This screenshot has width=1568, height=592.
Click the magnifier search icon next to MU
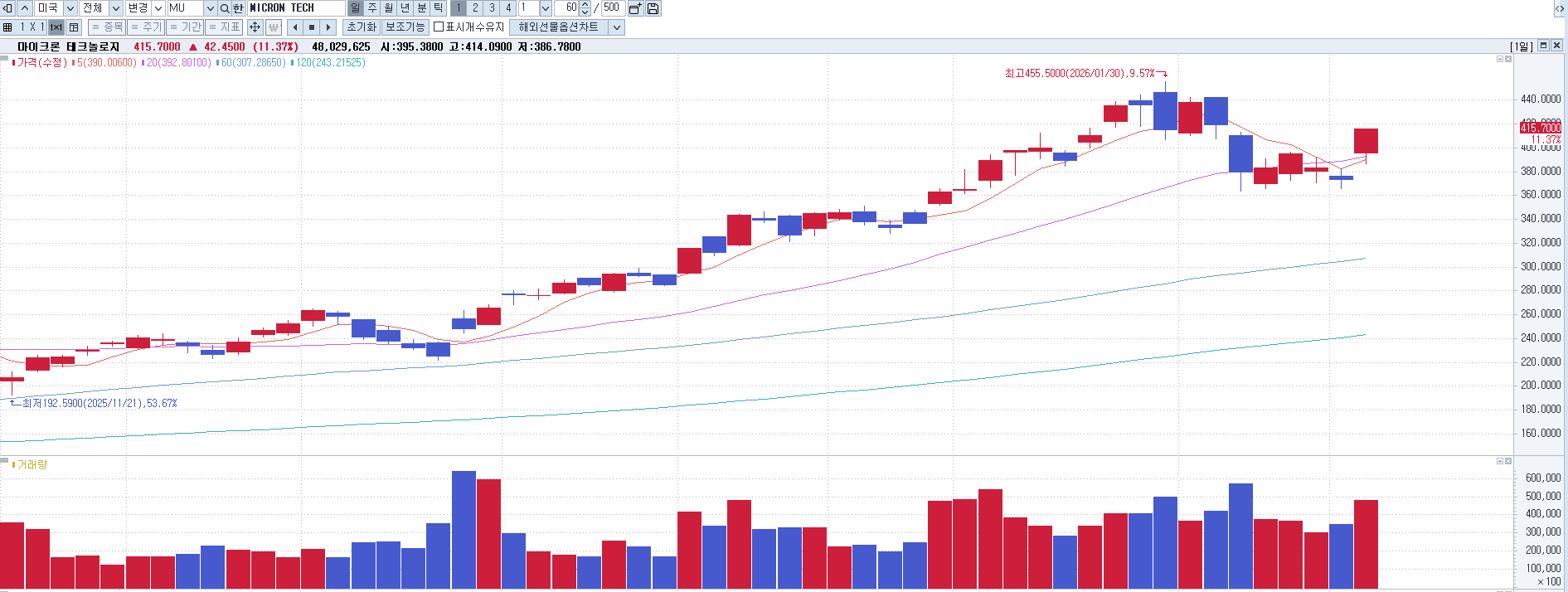point(225,8)
